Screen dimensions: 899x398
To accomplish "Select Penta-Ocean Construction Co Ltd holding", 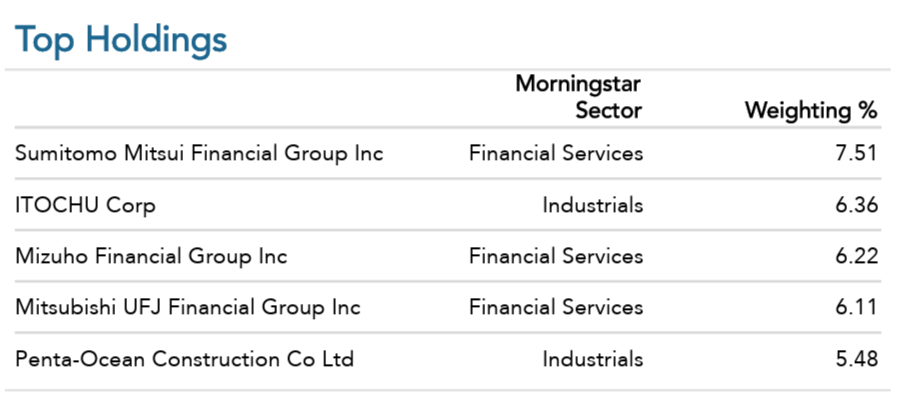I will [x=184, y=359].
